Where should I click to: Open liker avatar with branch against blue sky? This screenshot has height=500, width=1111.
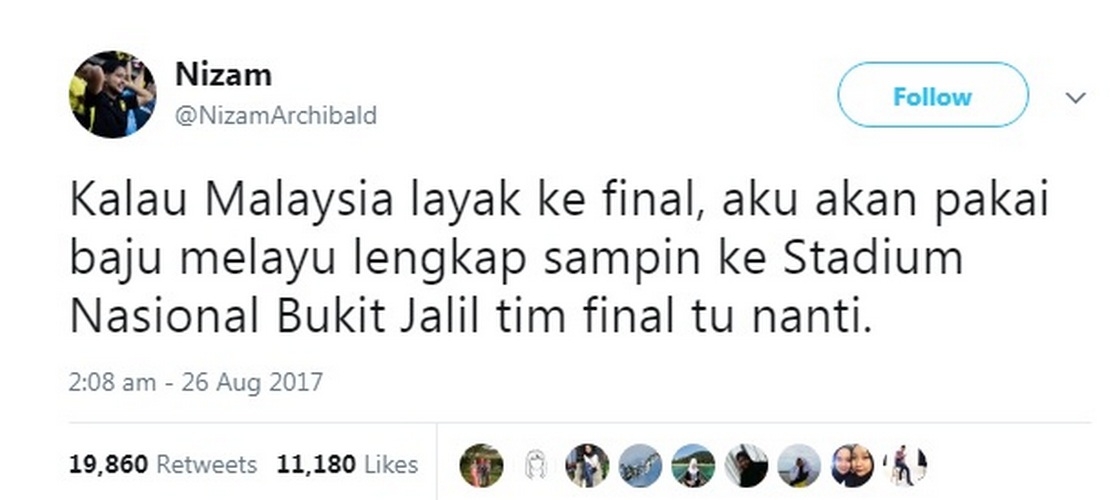point(641,465)
